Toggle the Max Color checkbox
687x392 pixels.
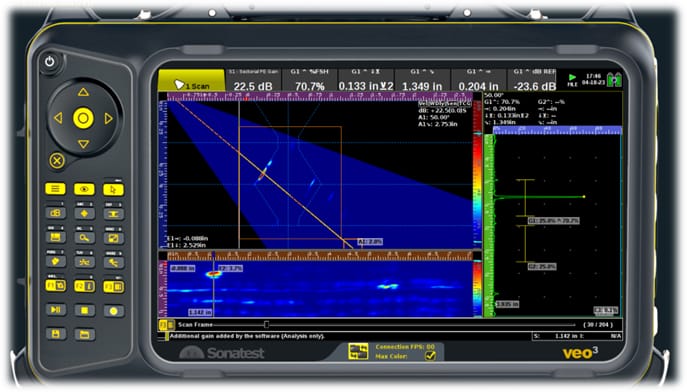tap(430, 356)
